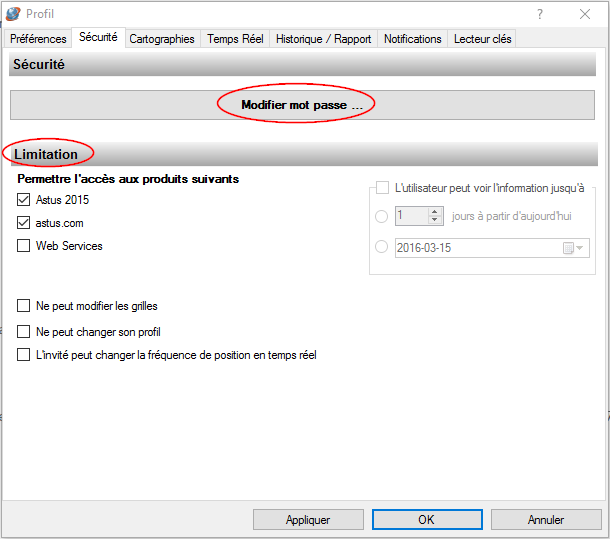Switch to the Préférences tab
Image resolution: width=610 pixels, height=539 pixels.
[38, 39]
